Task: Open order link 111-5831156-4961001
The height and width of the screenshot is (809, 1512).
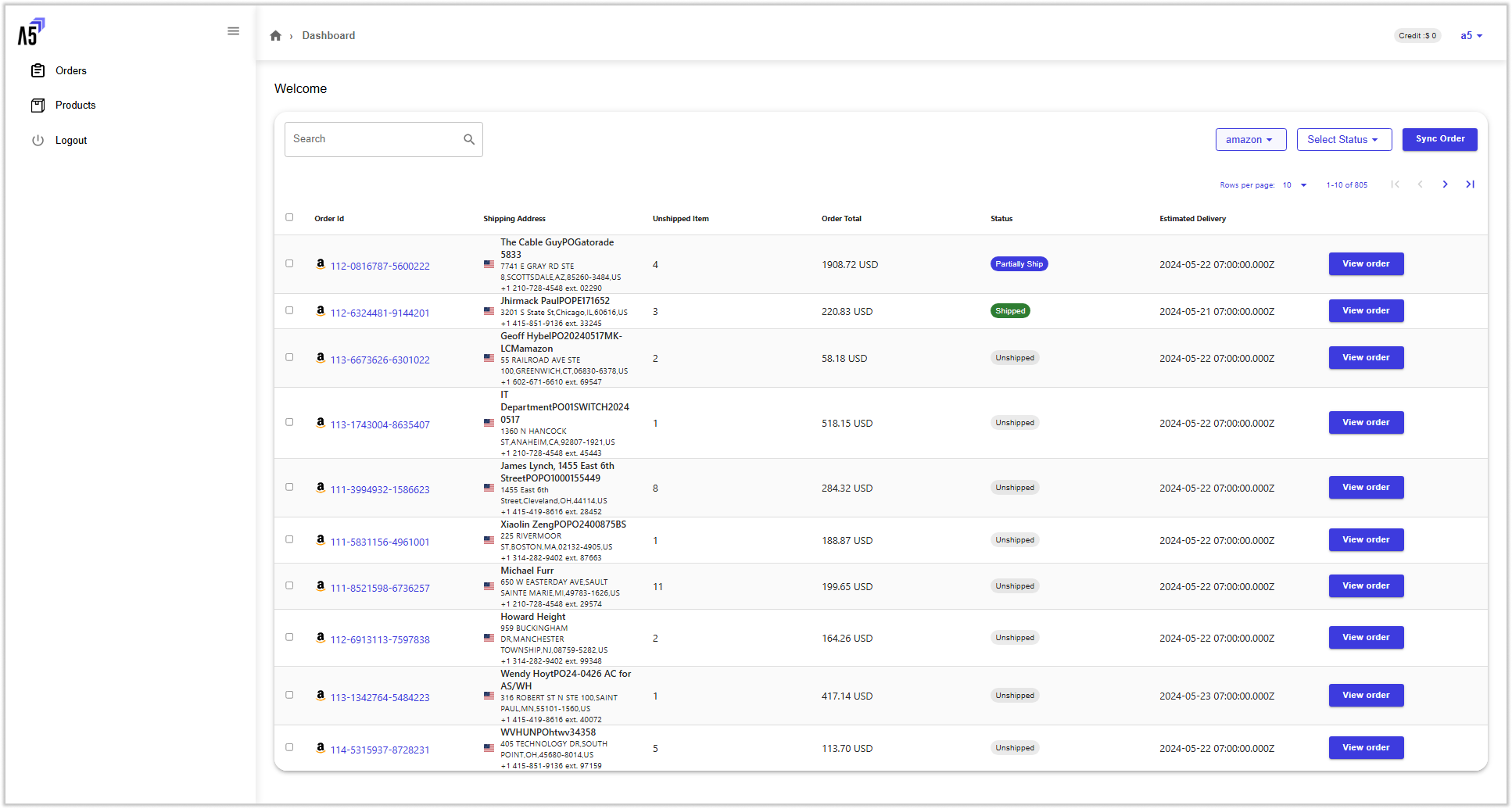Action: (x=380, y=542)
